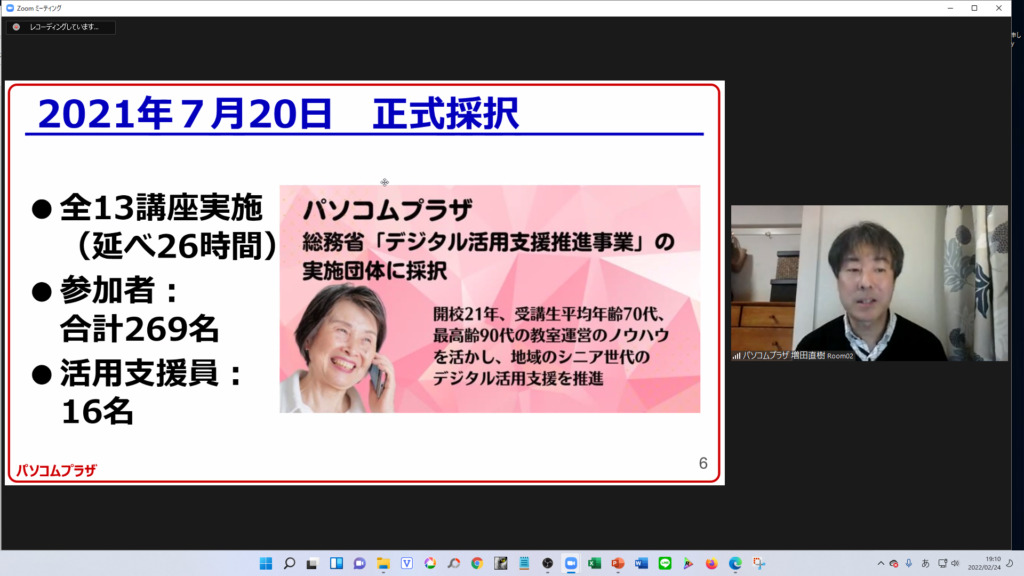Open the Snipping Tool taskbar icon
Viewport: 1024px width, 576px height.
pos(759,564)
